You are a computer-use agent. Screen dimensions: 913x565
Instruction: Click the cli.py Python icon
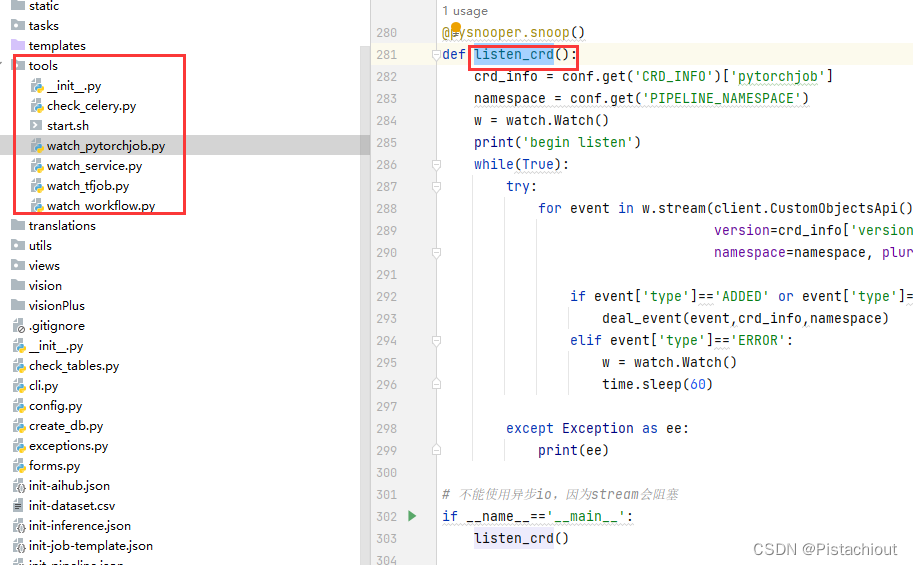pos(19,386)
